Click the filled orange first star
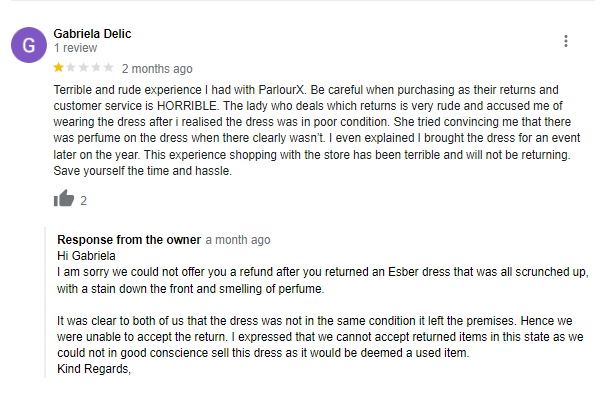Screen dimensions: 602x403 [59, 69]
